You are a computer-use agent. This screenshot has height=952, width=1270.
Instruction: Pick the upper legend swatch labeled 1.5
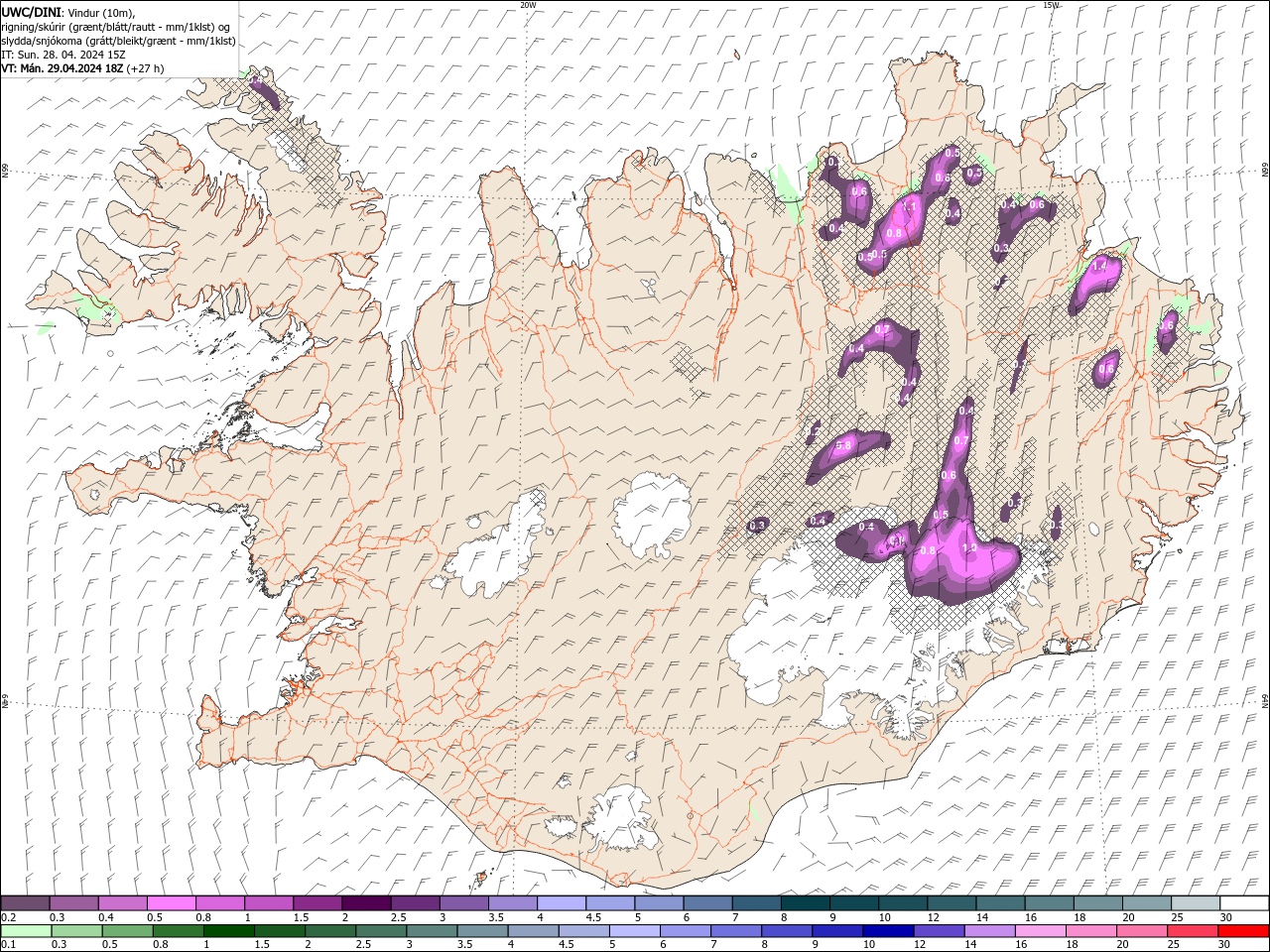click(x=317, y=903)
